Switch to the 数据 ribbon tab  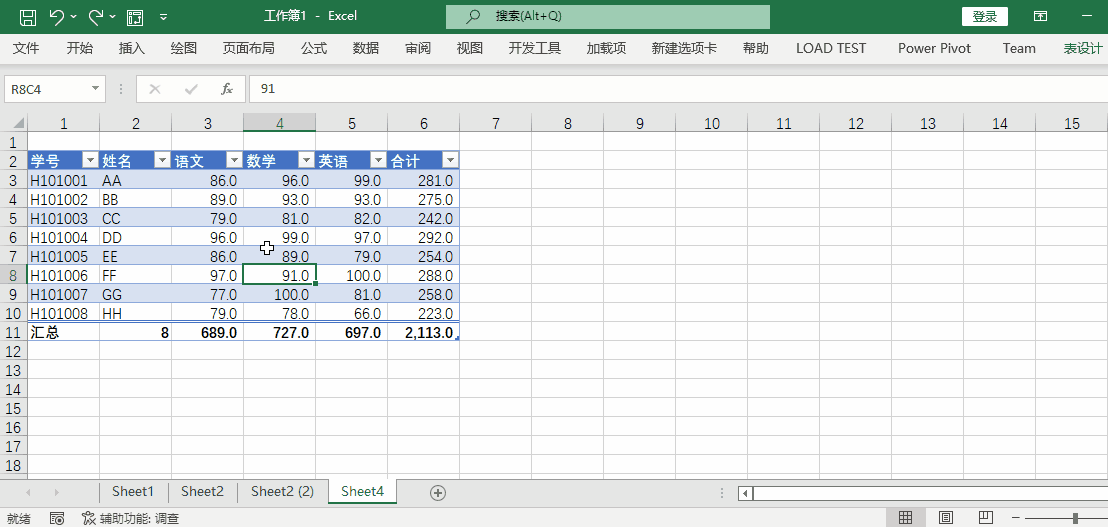[x=365, y=48]
